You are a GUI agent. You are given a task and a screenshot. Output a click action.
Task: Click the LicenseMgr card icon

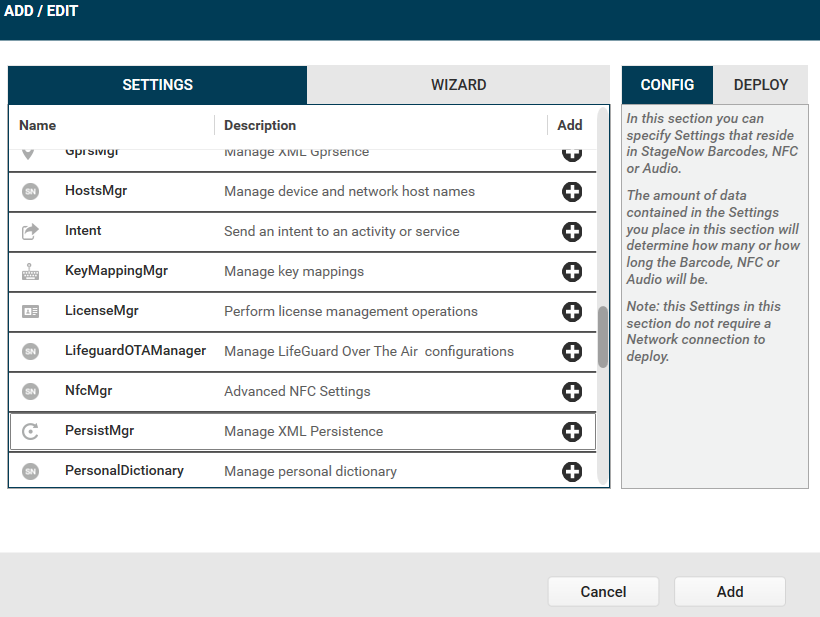30,312
